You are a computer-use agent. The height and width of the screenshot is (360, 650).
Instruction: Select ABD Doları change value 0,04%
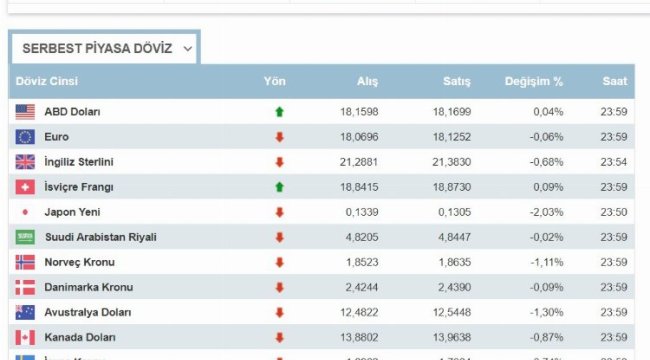point(548,112)
